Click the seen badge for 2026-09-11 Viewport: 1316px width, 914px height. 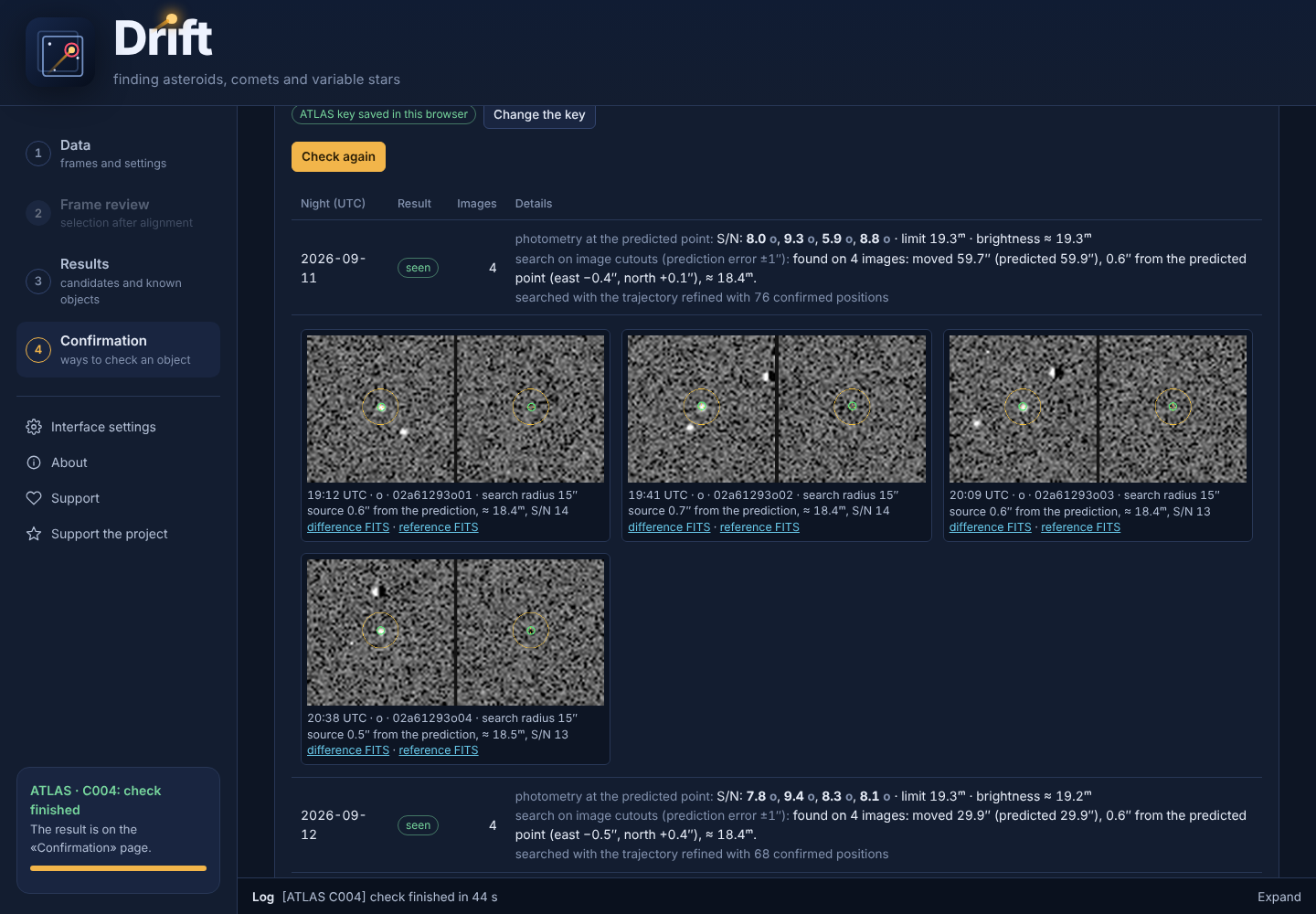[418, 268]
